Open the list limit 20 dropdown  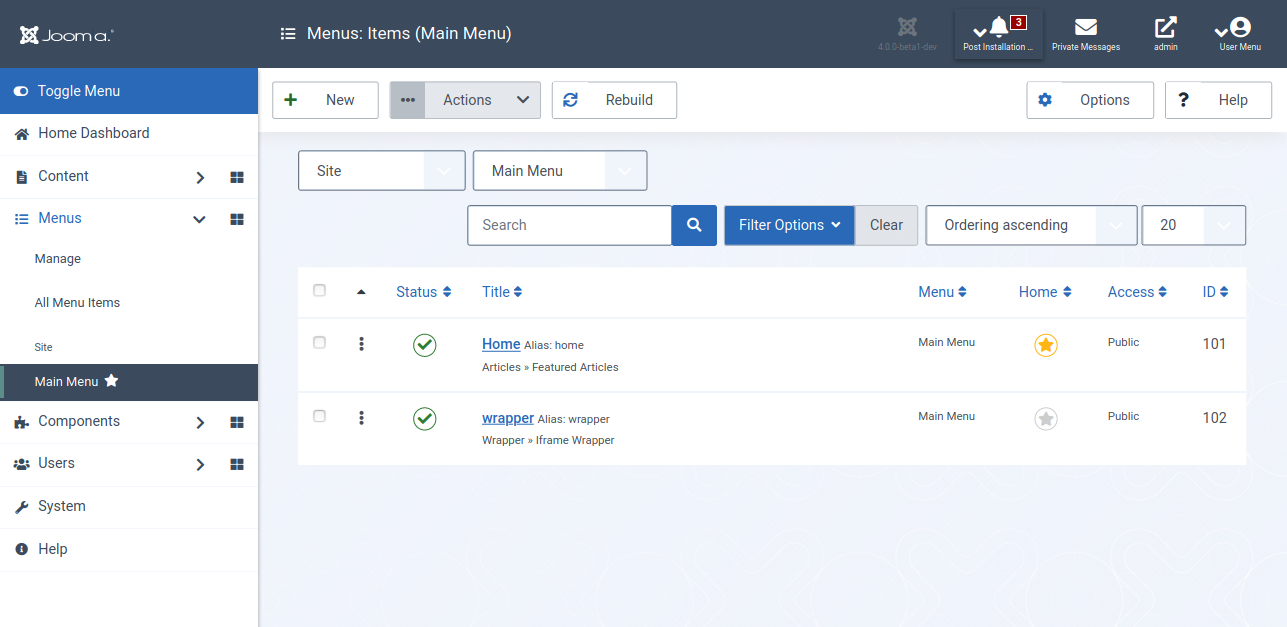click(x=1194, y=225)
